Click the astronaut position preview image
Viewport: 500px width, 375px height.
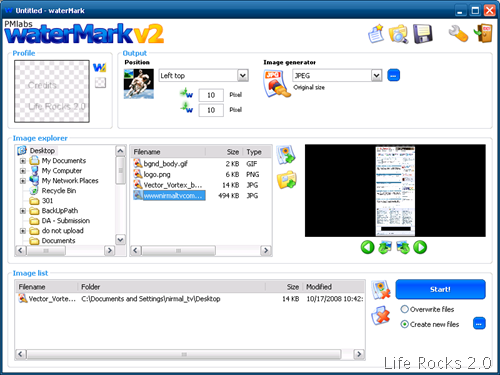pos(139,84)
